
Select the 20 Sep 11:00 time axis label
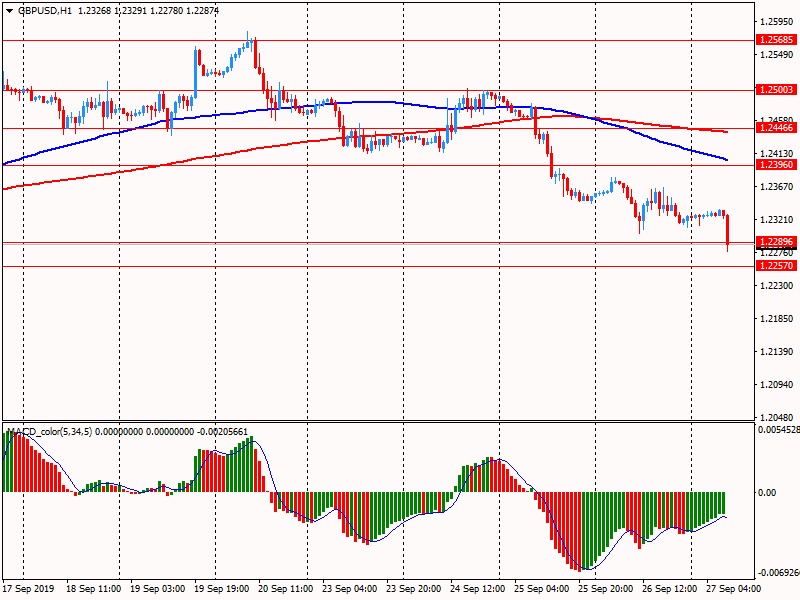tap(286, 589)
